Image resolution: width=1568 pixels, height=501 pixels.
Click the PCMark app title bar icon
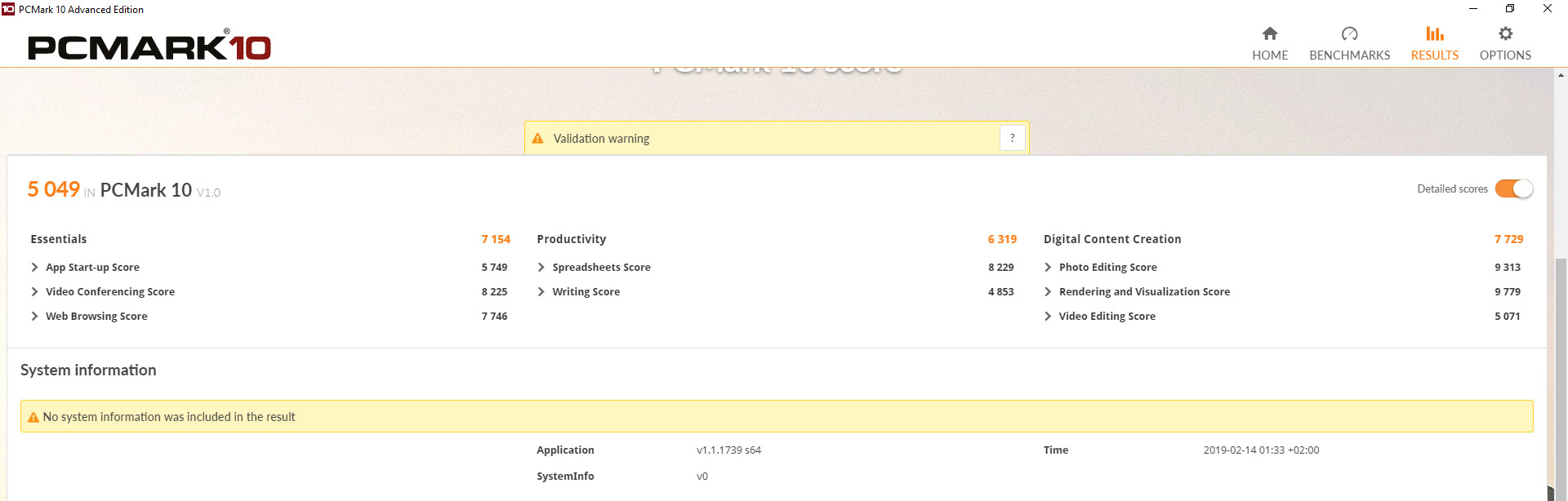8,9
